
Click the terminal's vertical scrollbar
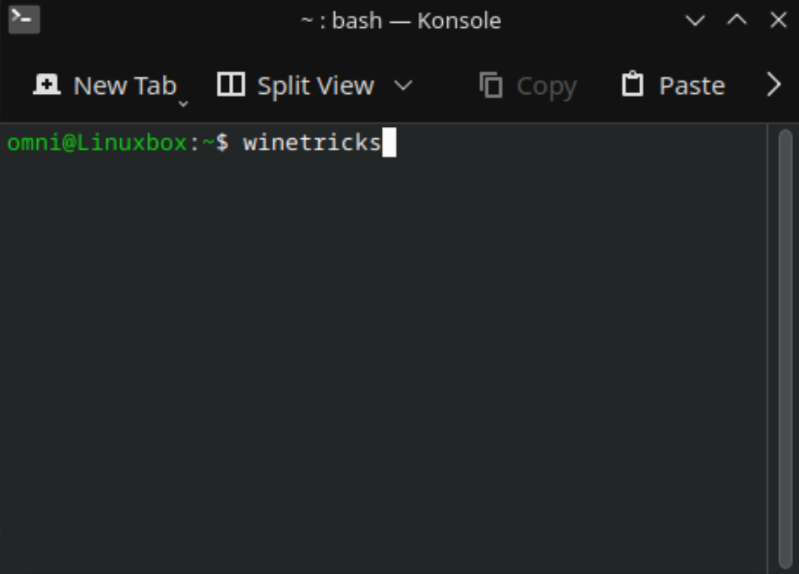(x=785, y=340)
